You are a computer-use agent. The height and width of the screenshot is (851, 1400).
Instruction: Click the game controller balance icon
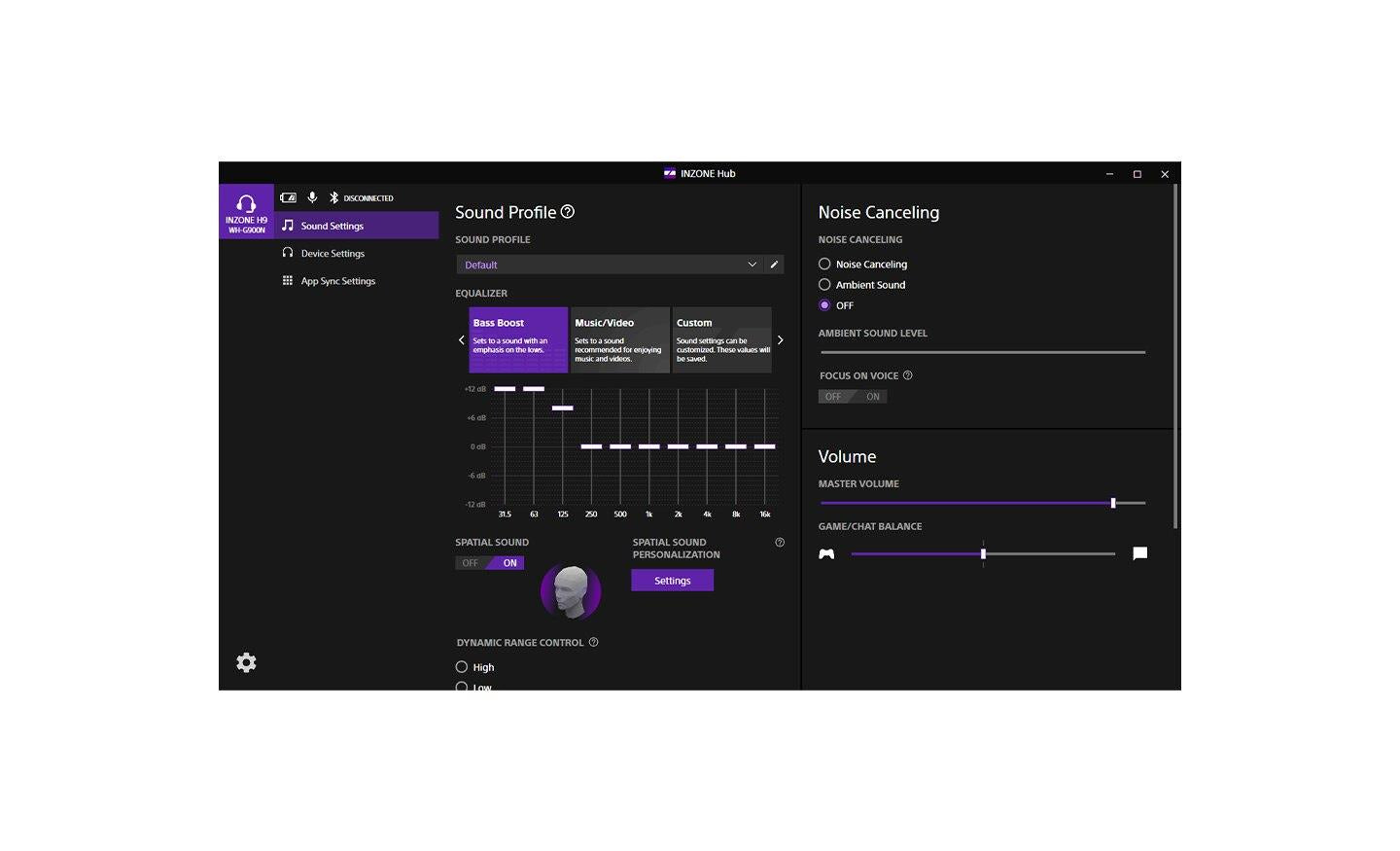[x=826, y=553]
